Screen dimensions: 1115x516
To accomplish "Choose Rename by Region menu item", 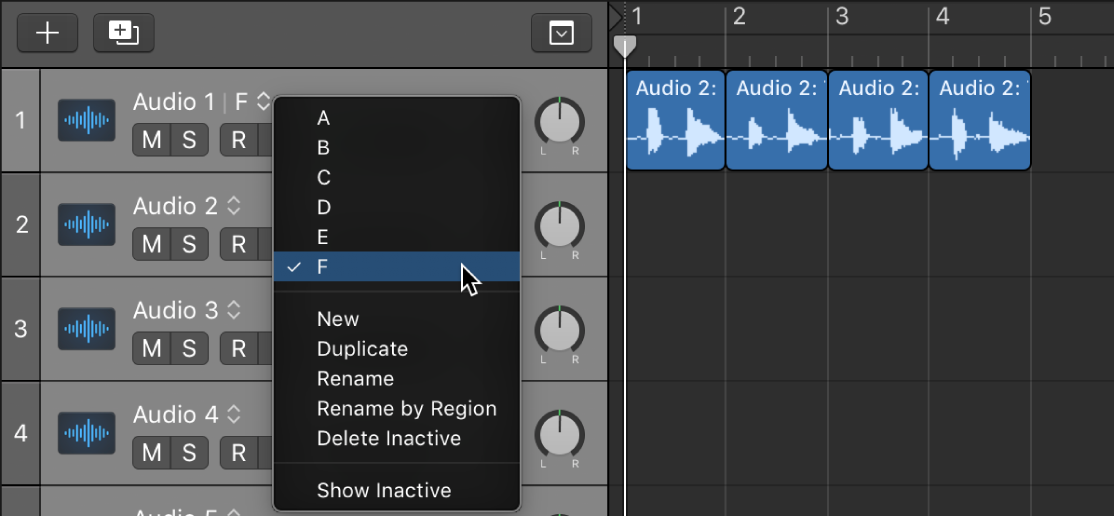I will pyautogui.click(x=397, y=409).
